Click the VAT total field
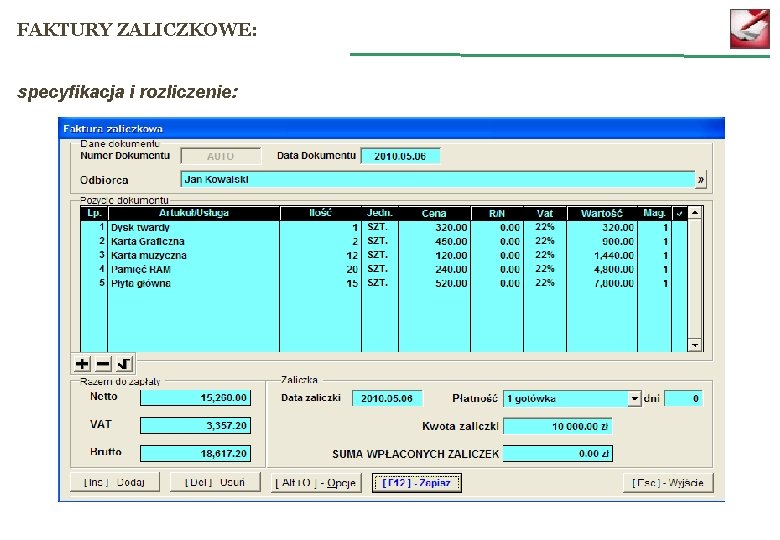780x540 pixels. [195, 426]
